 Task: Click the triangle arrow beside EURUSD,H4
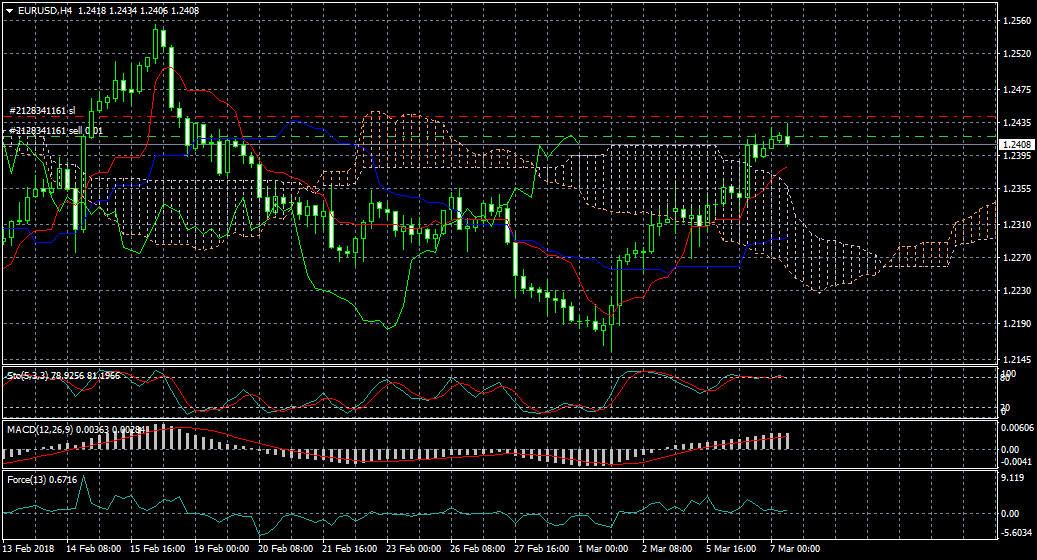tap(8, 10)
